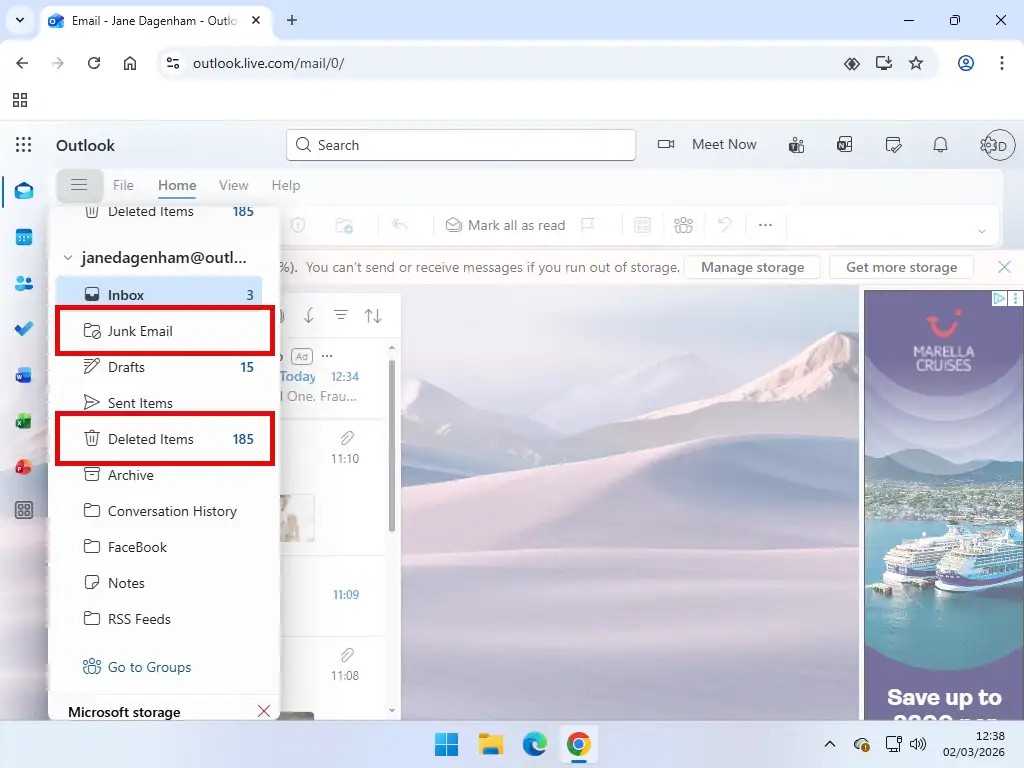Click the filter icon above the message list
The image size is (1024, 768).
pos(341,315)
